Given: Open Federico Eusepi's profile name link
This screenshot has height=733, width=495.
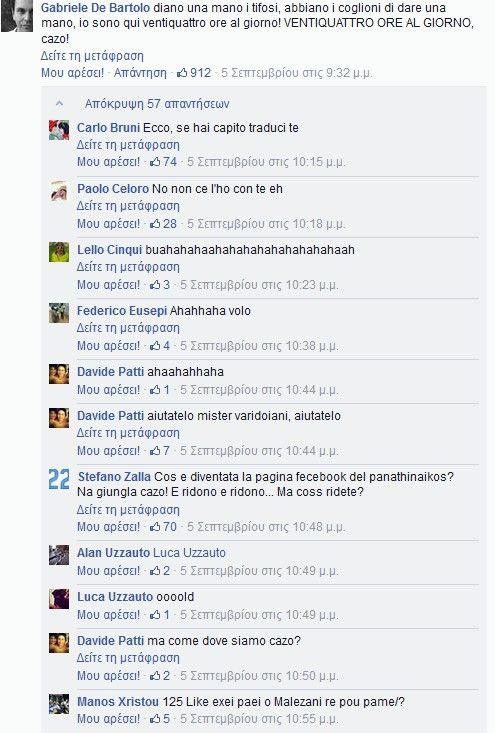Looking at the screenshot, I should 122,311.
